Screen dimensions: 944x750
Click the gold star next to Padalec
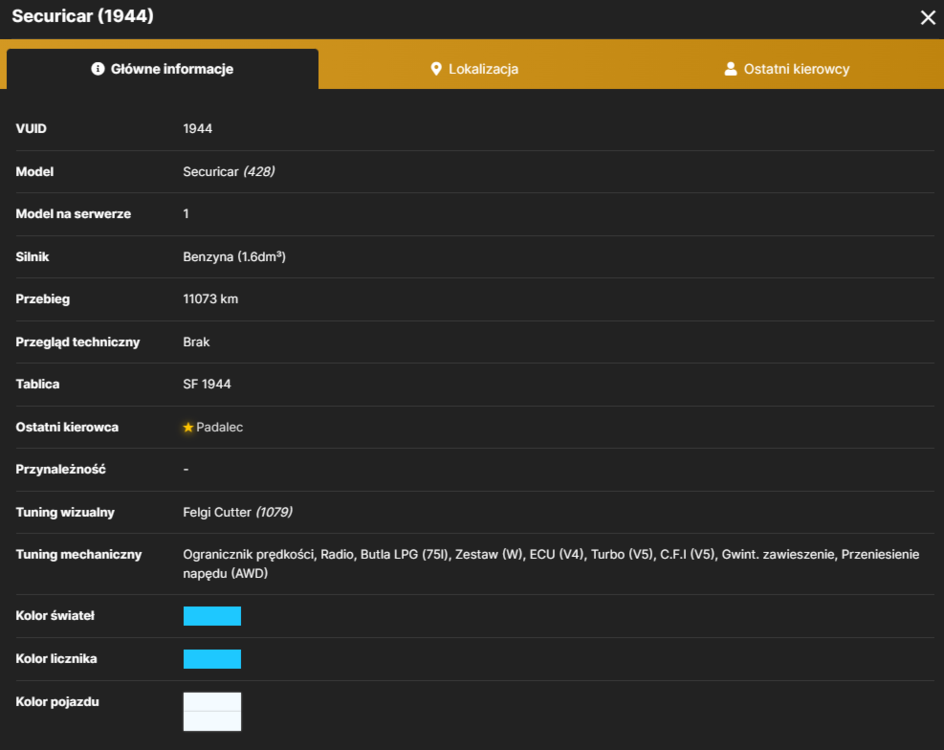[x=188, y=427]
